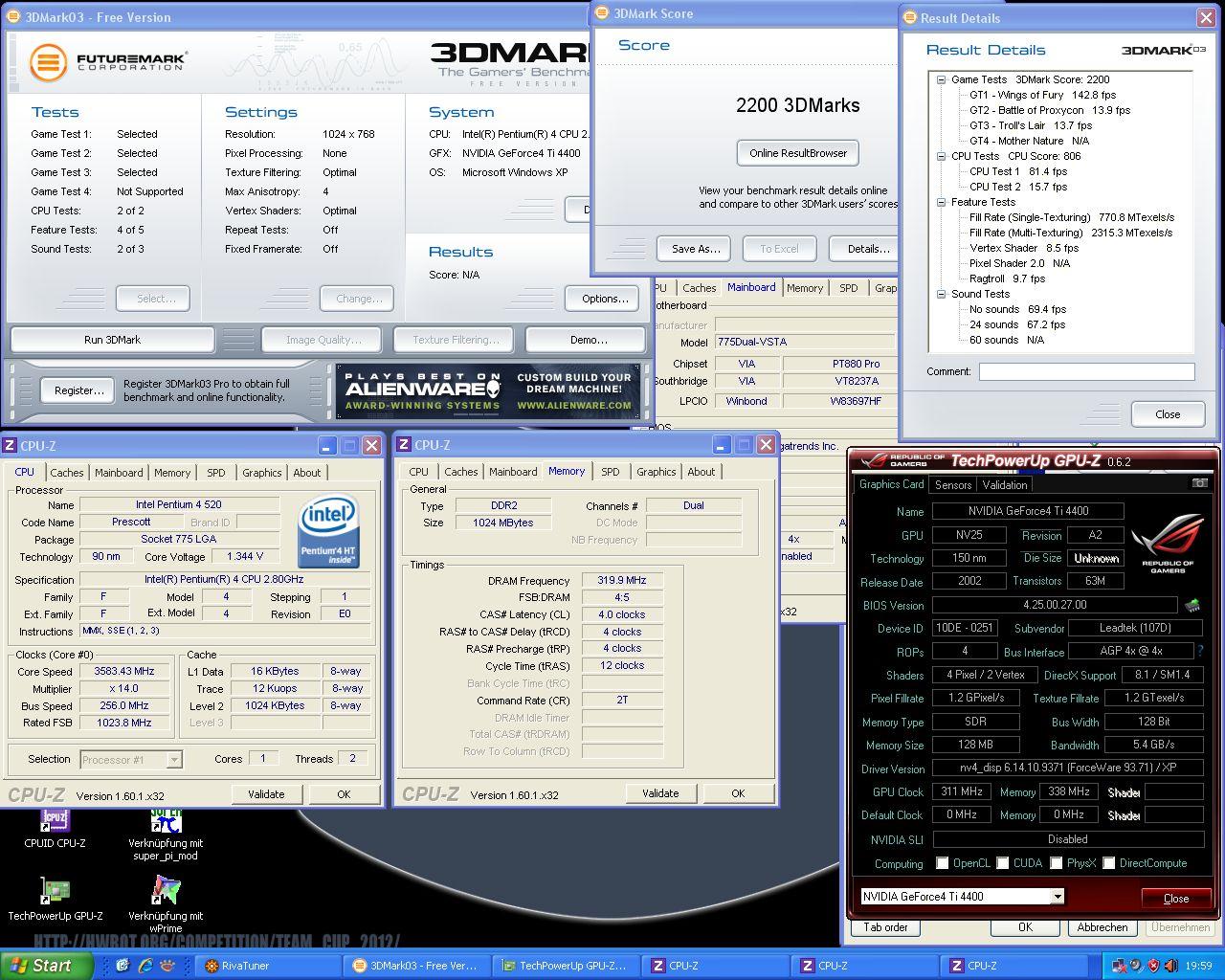Viewport: 1225px width, 980px height.
Task: Click the 19:59 system tray clock
Action: (x=1198, y=967)
